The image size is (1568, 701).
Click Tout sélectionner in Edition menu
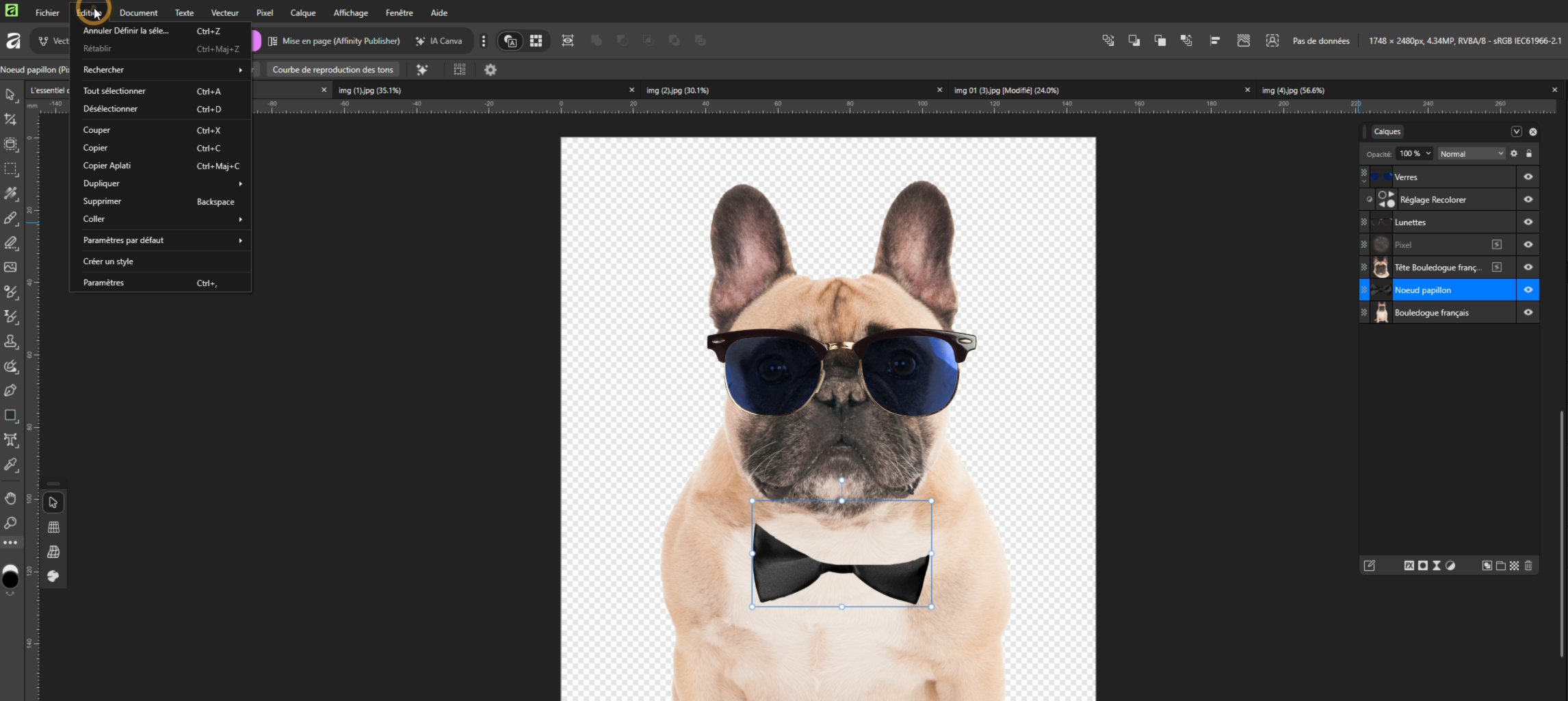114,91
